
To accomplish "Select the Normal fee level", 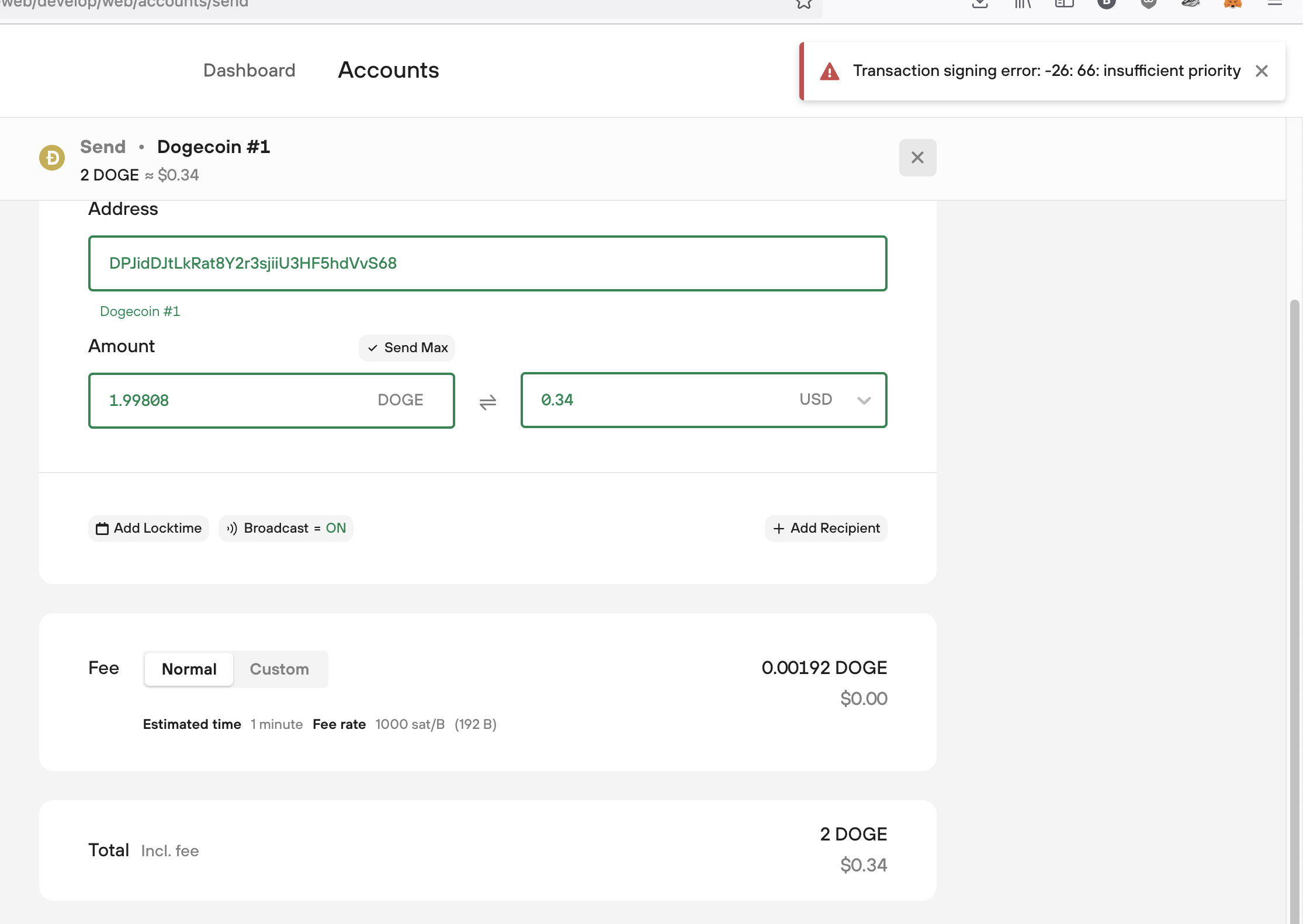I will [189, 669].
